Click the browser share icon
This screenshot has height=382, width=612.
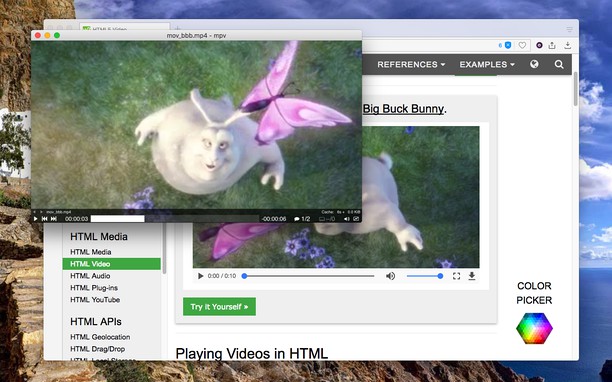(552, 45)
